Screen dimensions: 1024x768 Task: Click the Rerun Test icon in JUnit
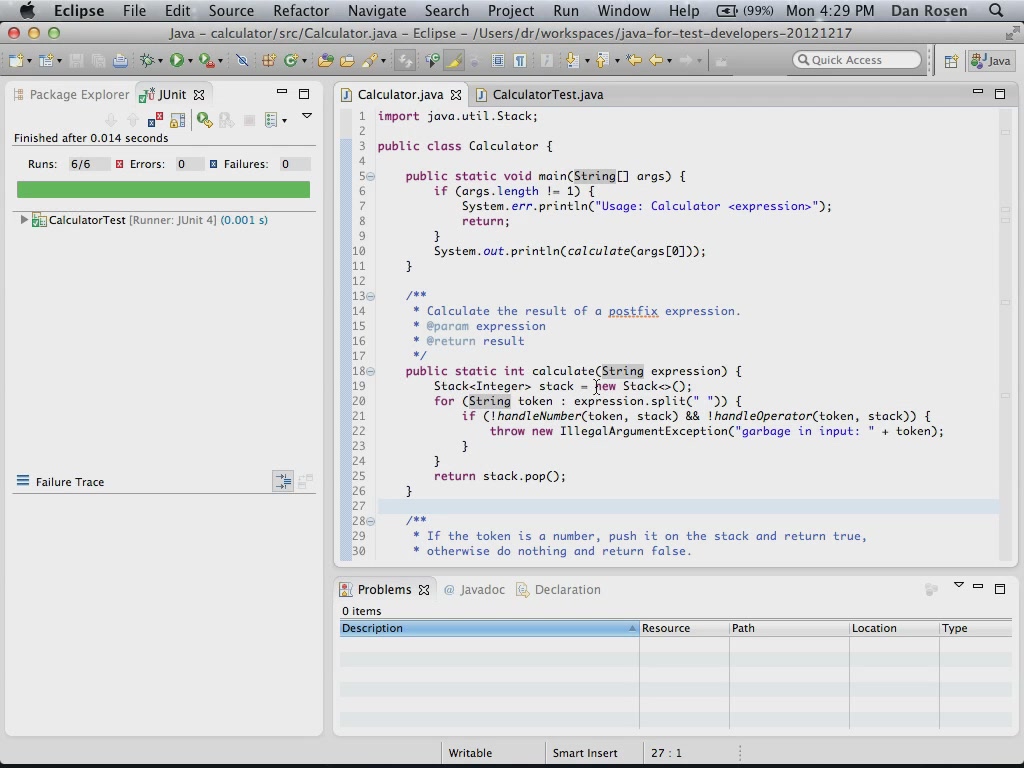(x=204, y=120)
